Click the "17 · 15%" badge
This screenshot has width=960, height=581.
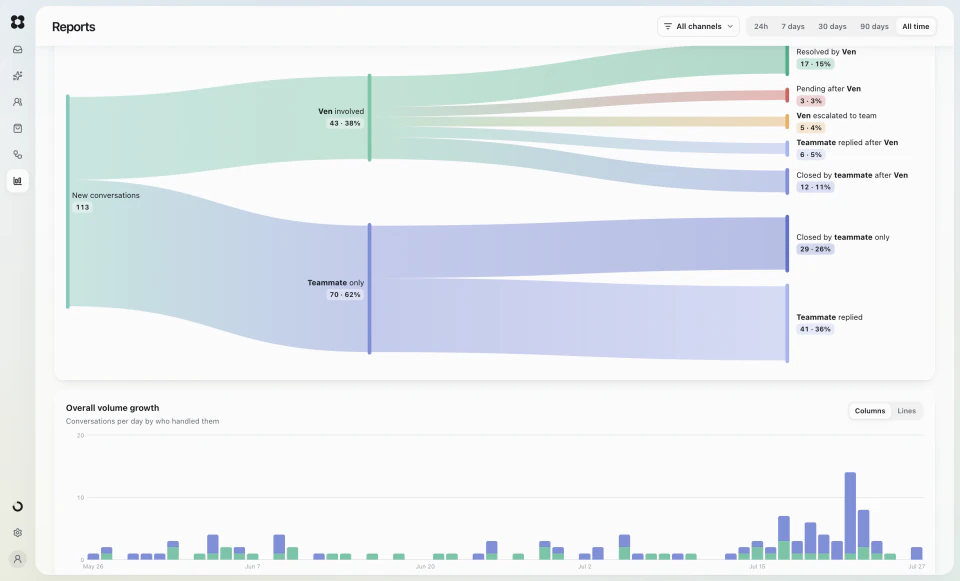point(815,64)
